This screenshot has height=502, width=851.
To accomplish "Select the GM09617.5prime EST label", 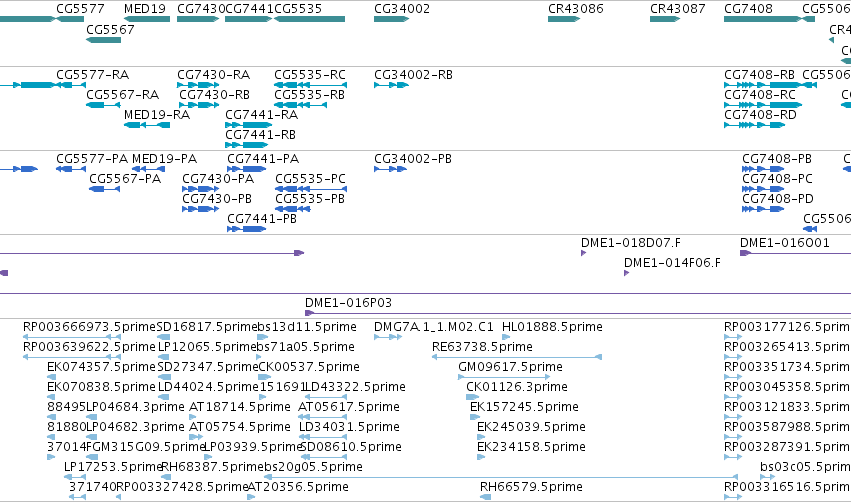I will [511, 367].
